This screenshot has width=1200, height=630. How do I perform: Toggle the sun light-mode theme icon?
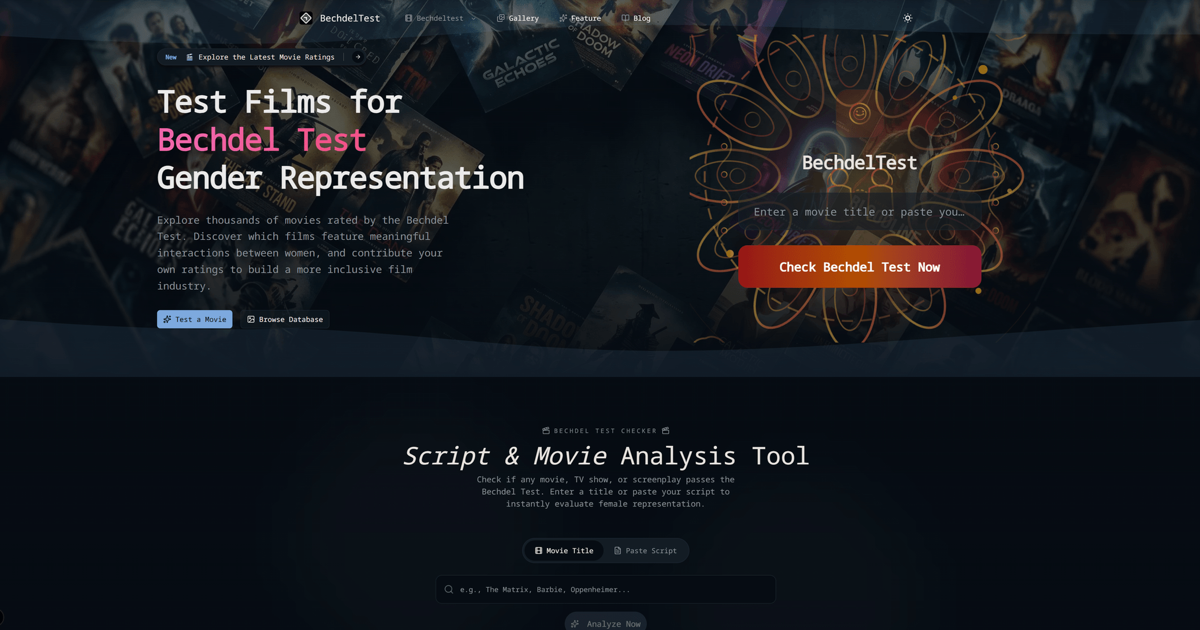(x=908, y=18)
